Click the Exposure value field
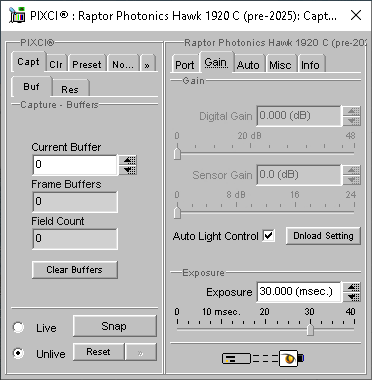The height and width of the screenshot is (380, 372). point(299,292)
